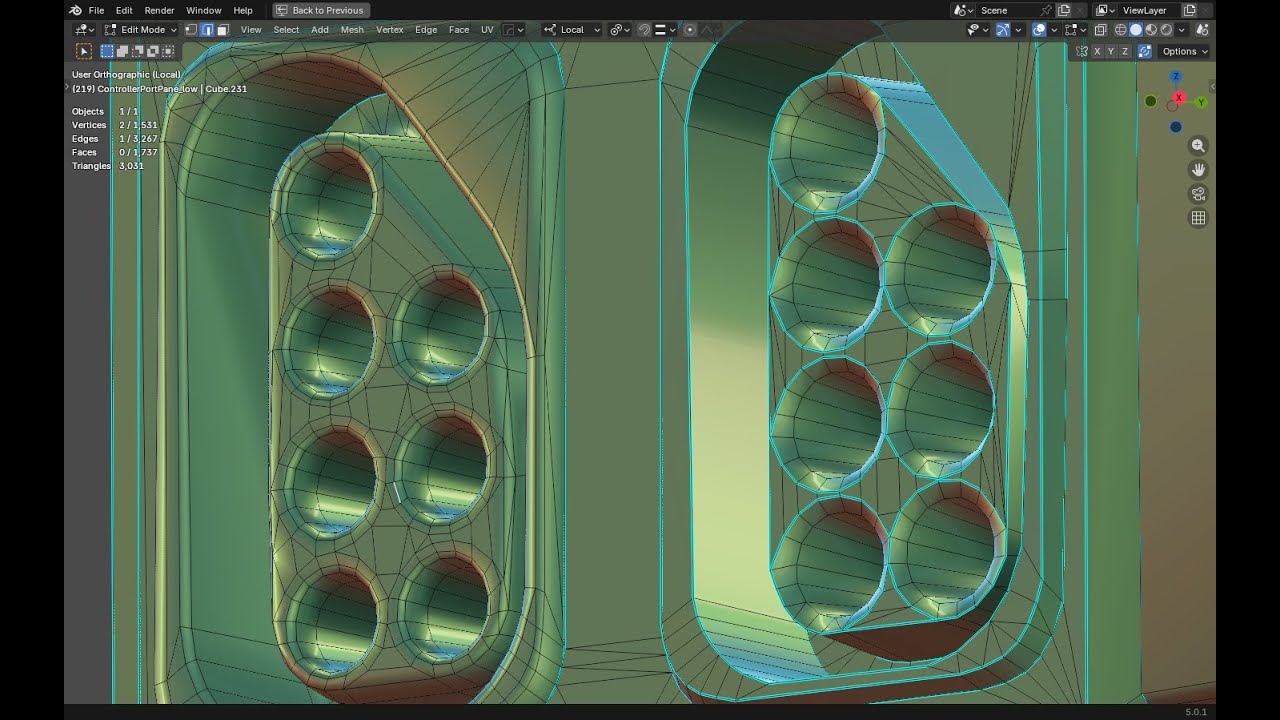Image resolution: width=1280 pixels, height=720 pixels.
Task: Add a new view layer
Action: coord(1189,10)
